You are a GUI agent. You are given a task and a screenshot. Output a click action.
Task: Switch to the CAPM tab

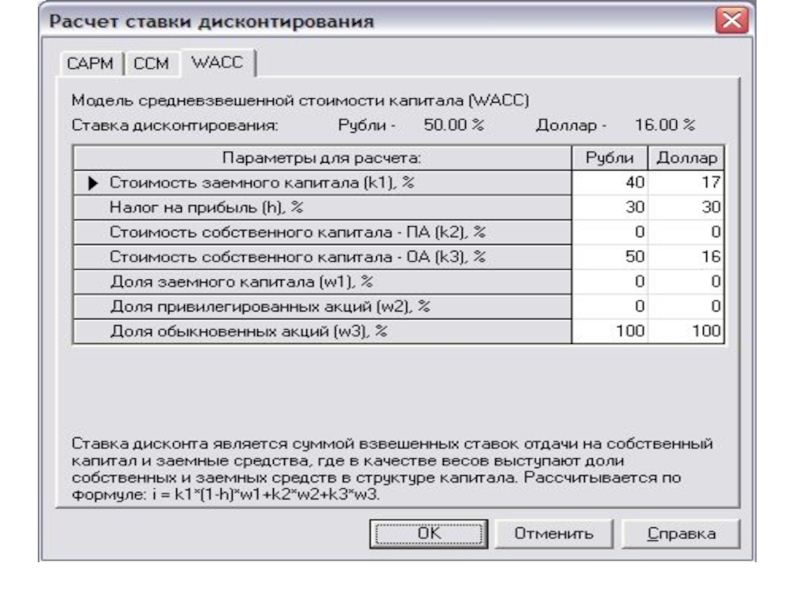pos(90,64)
